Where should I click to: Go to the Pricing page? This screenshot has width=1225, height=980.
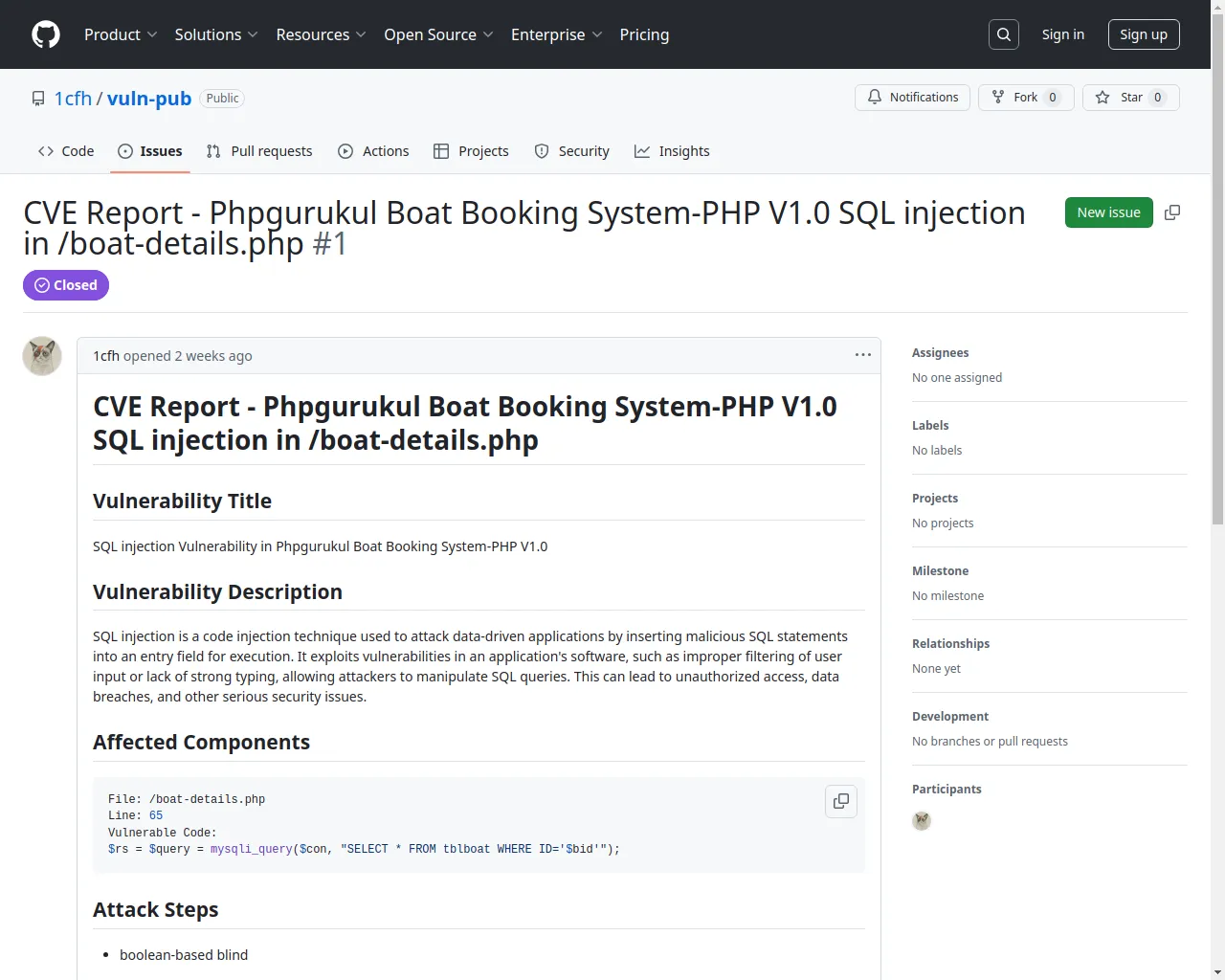tap(644, 34)
